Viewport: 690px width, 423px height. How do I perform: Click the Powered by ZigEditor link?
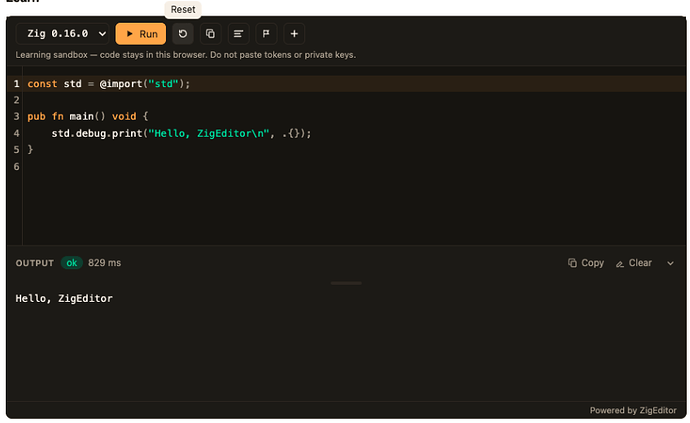pyautogui.click(x=633, y=410)
